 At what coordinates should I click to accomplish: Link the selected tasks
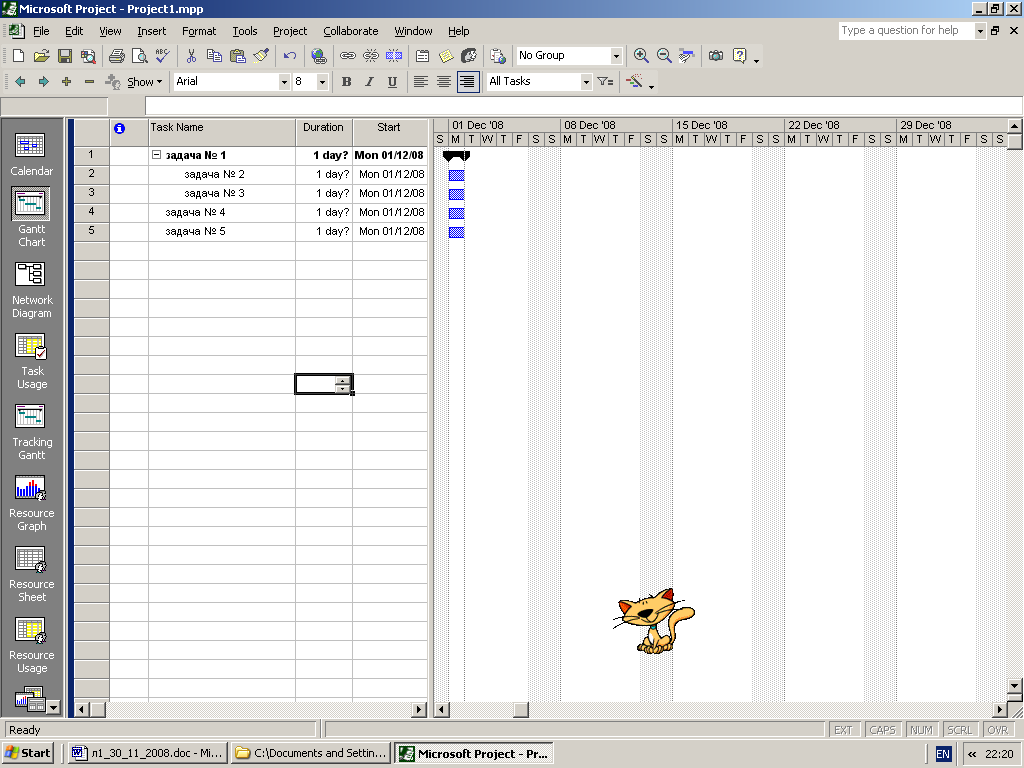click(347, 56)
